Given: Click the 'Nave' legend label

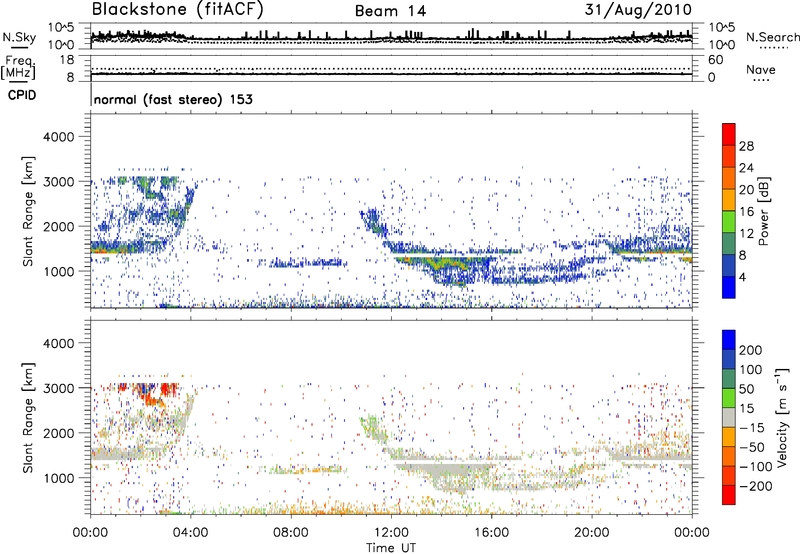Looking at the screenshot, I should pos(761,70).
